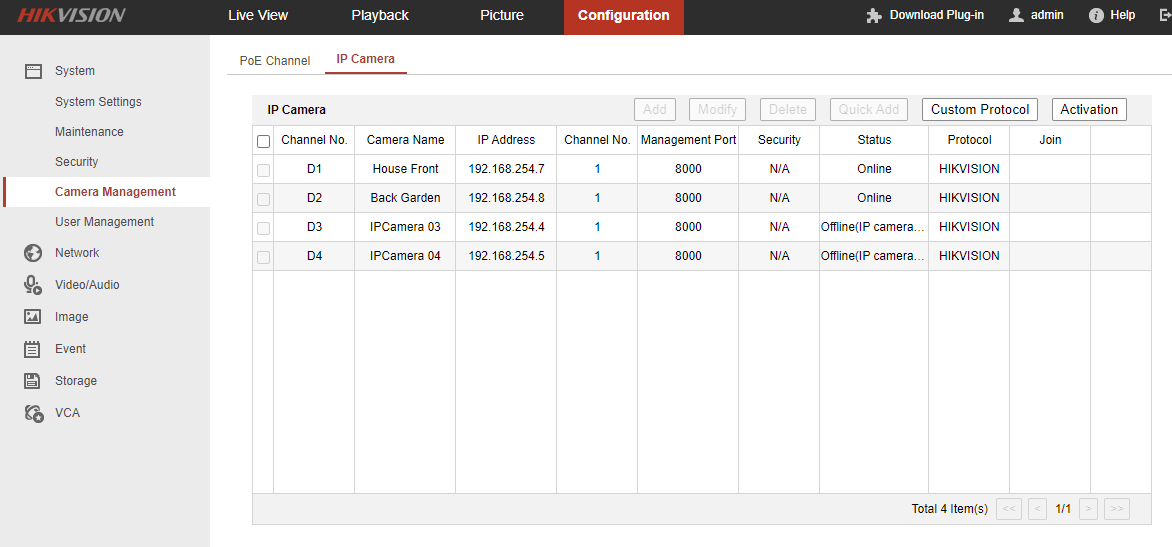This screenshot has height=547, width=1172.
Task: Select the checkbox for D3 camera row
Action: coord(264,228)
